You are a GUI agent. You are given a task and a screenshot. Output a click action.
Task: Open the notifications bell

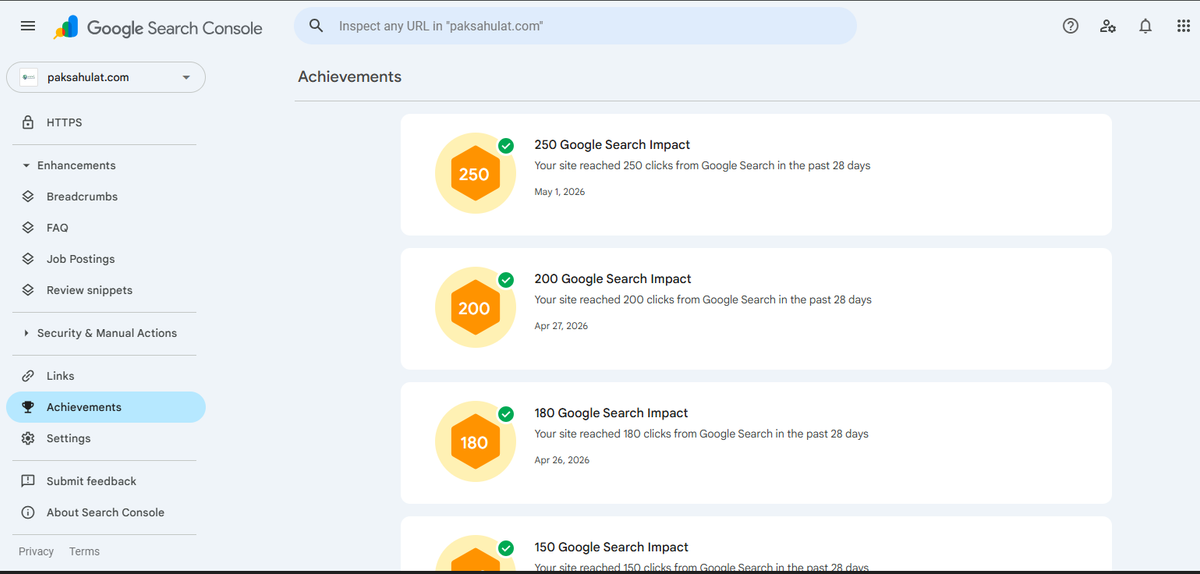click(x=1146, y=26)
